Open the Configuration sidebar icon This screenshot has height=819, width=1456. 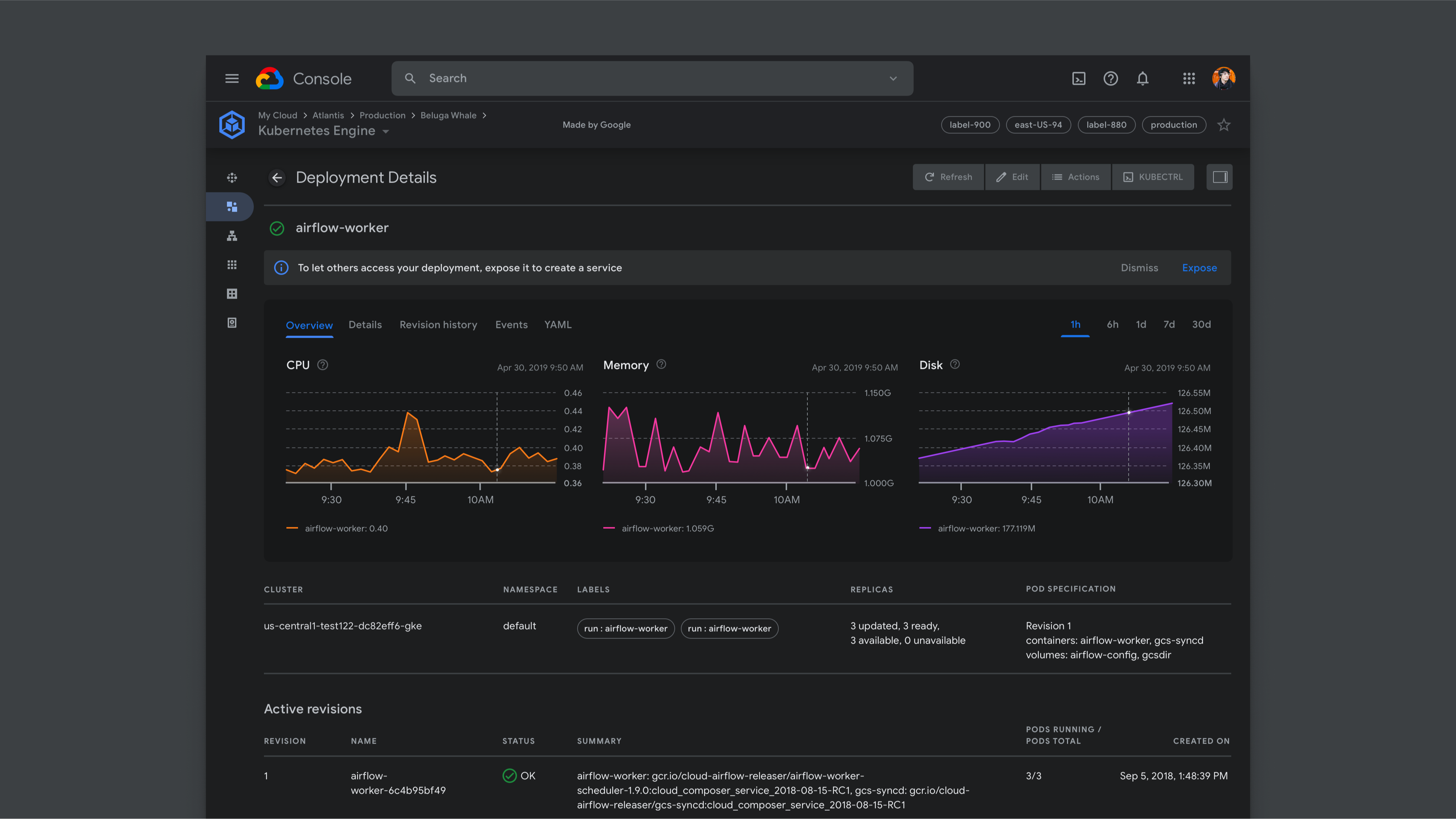point(232,294)
